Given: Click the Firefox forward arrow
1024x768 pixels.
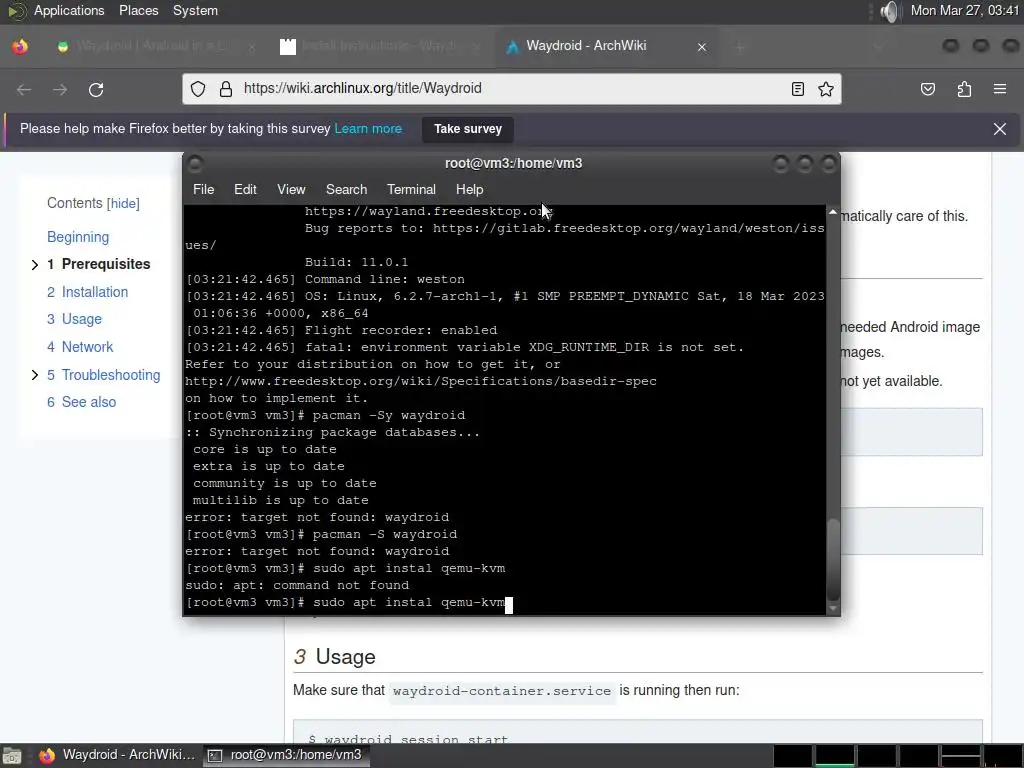Looking at the screenshot, I should point(60,89).
